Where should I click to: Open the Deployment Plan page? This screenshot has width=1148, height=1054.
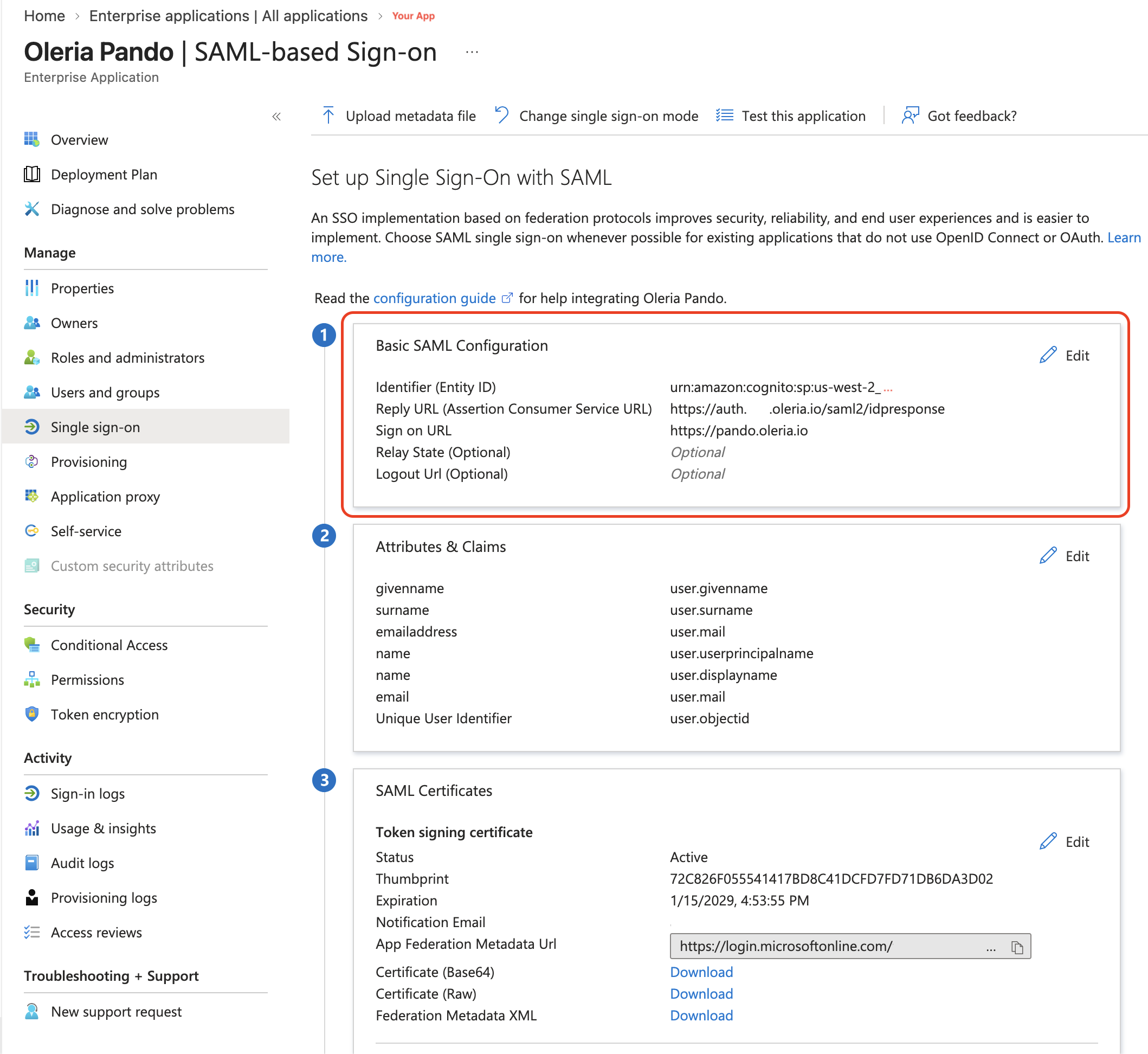(104, 175)
